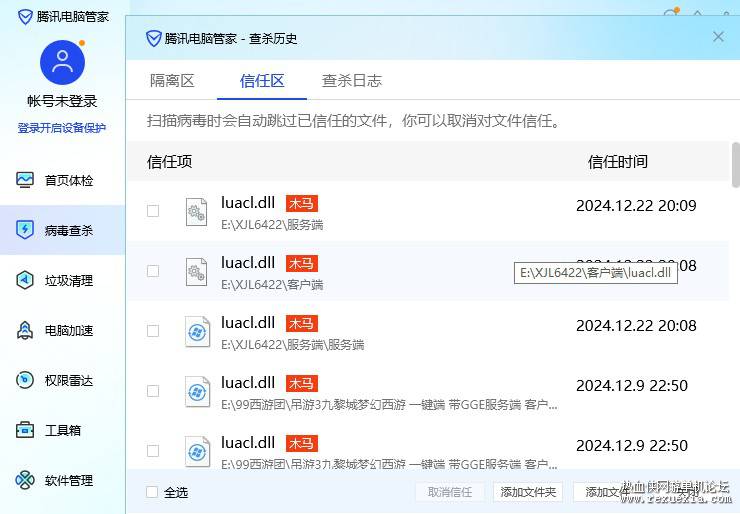Viewport: 740px width, 514px height.
Task: Click the Tencent PC Manager shield logo
Action: pos(25,17)
